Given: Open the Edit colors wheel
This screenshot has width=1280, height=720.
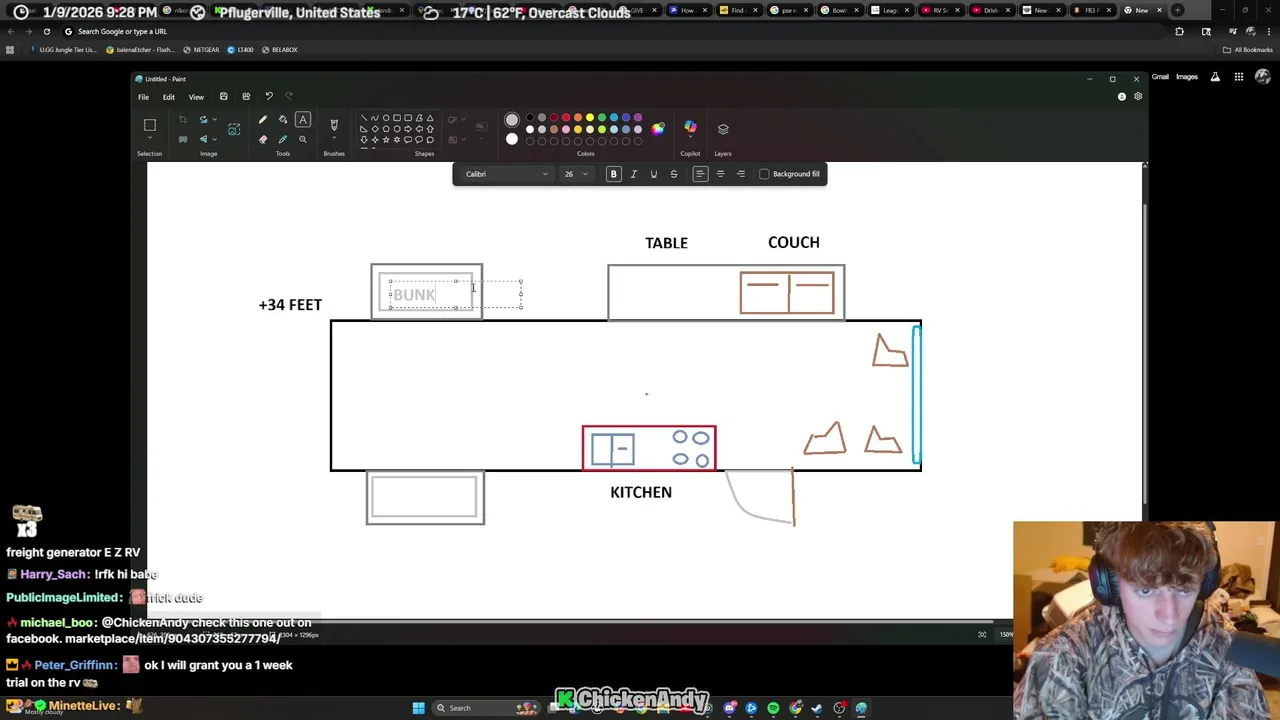Looking at the screenshot, I should pos(657,128).
